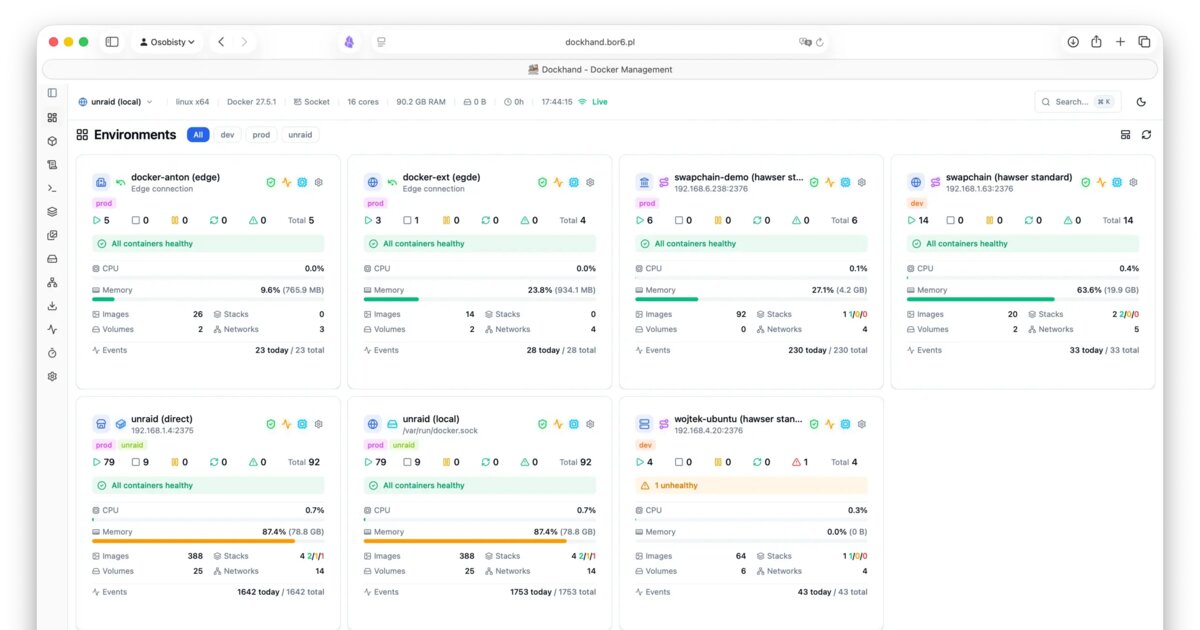Open the Volumes disk icon in sidebar
1200x630 pixels.
[x=52, y=259]
